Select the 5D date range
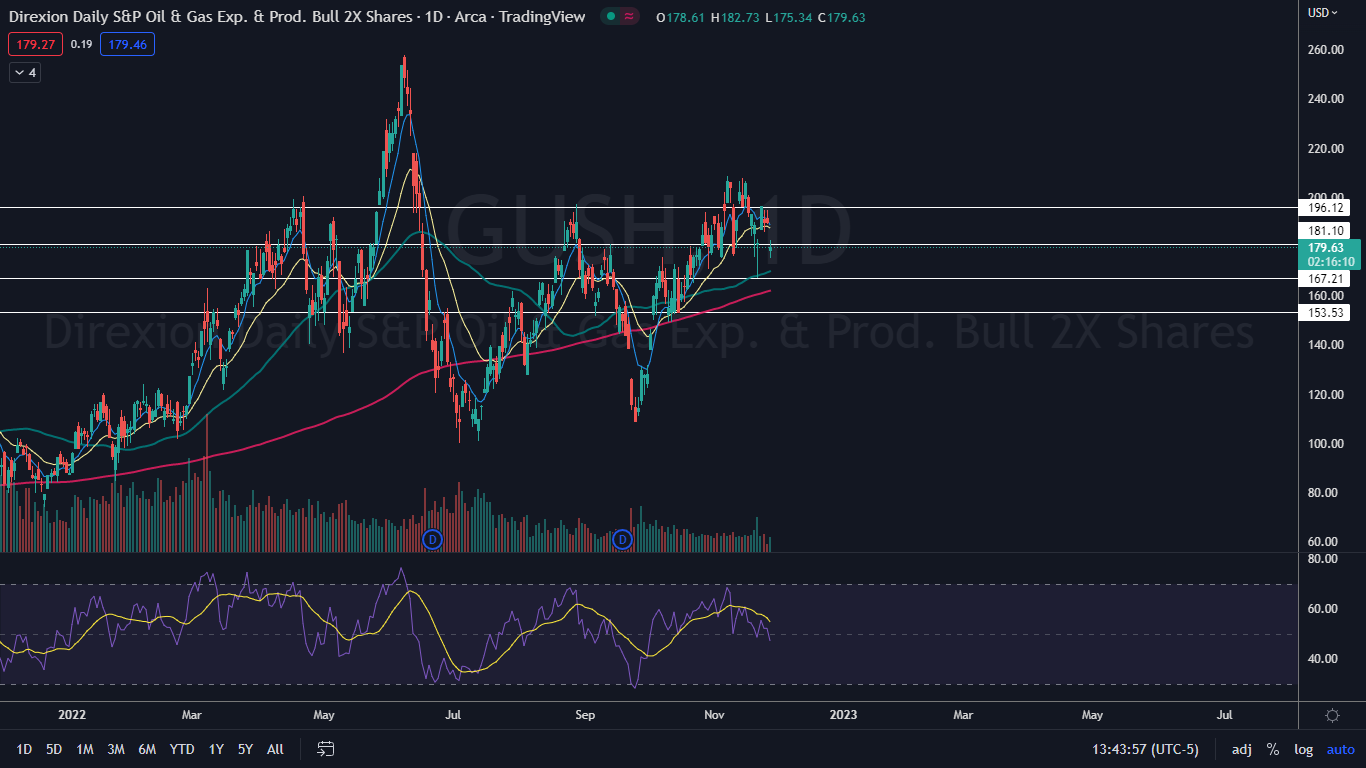Viewport: 1366px width, 768px height. tap(54, 749)
